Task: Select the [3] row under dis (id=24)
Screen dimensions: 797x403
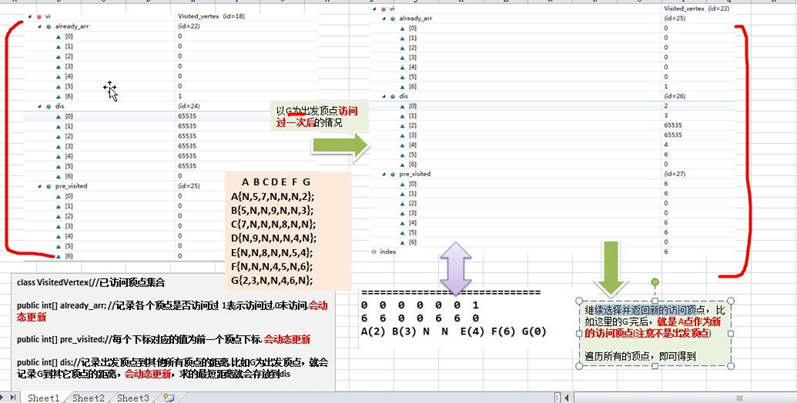Action: point(171,146)
